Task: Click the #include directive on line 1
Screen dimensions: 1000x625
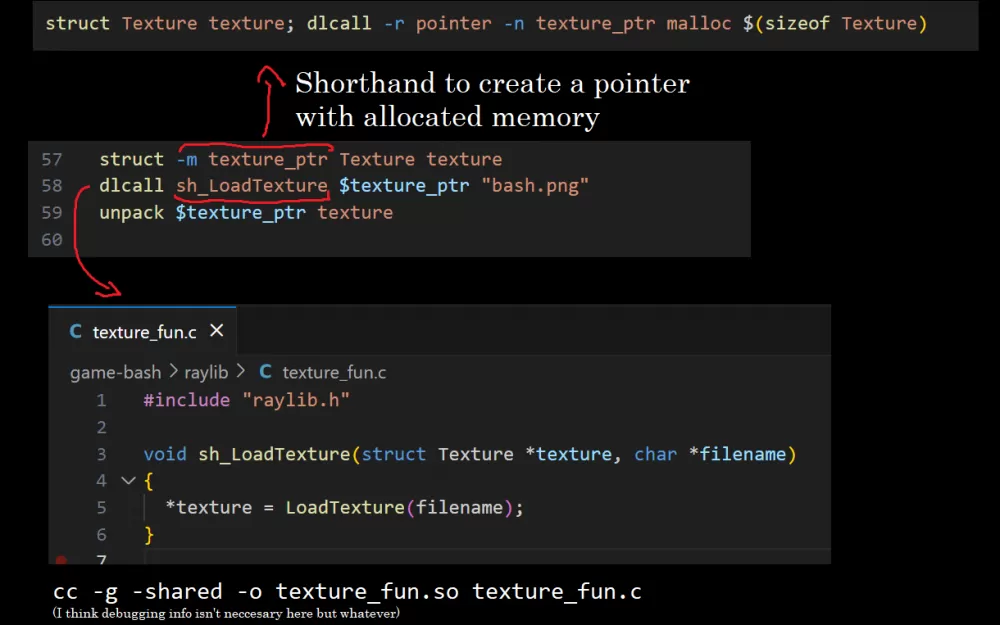Action: pos(187,400)
